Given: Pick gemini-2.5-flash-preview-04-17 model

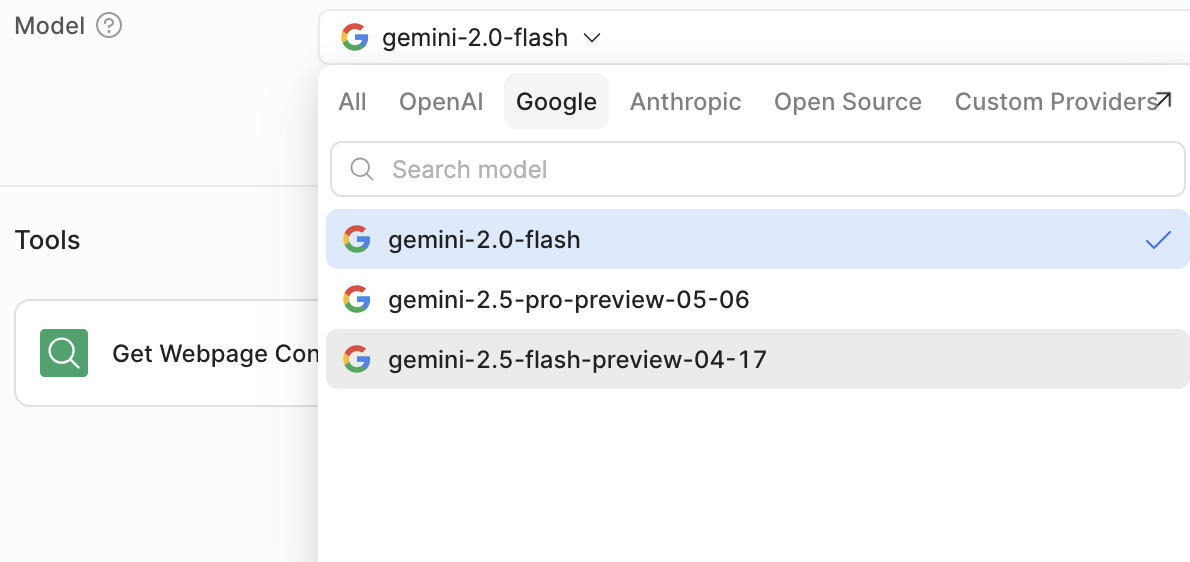Looking at the screenshot, I should click(757, 359).
